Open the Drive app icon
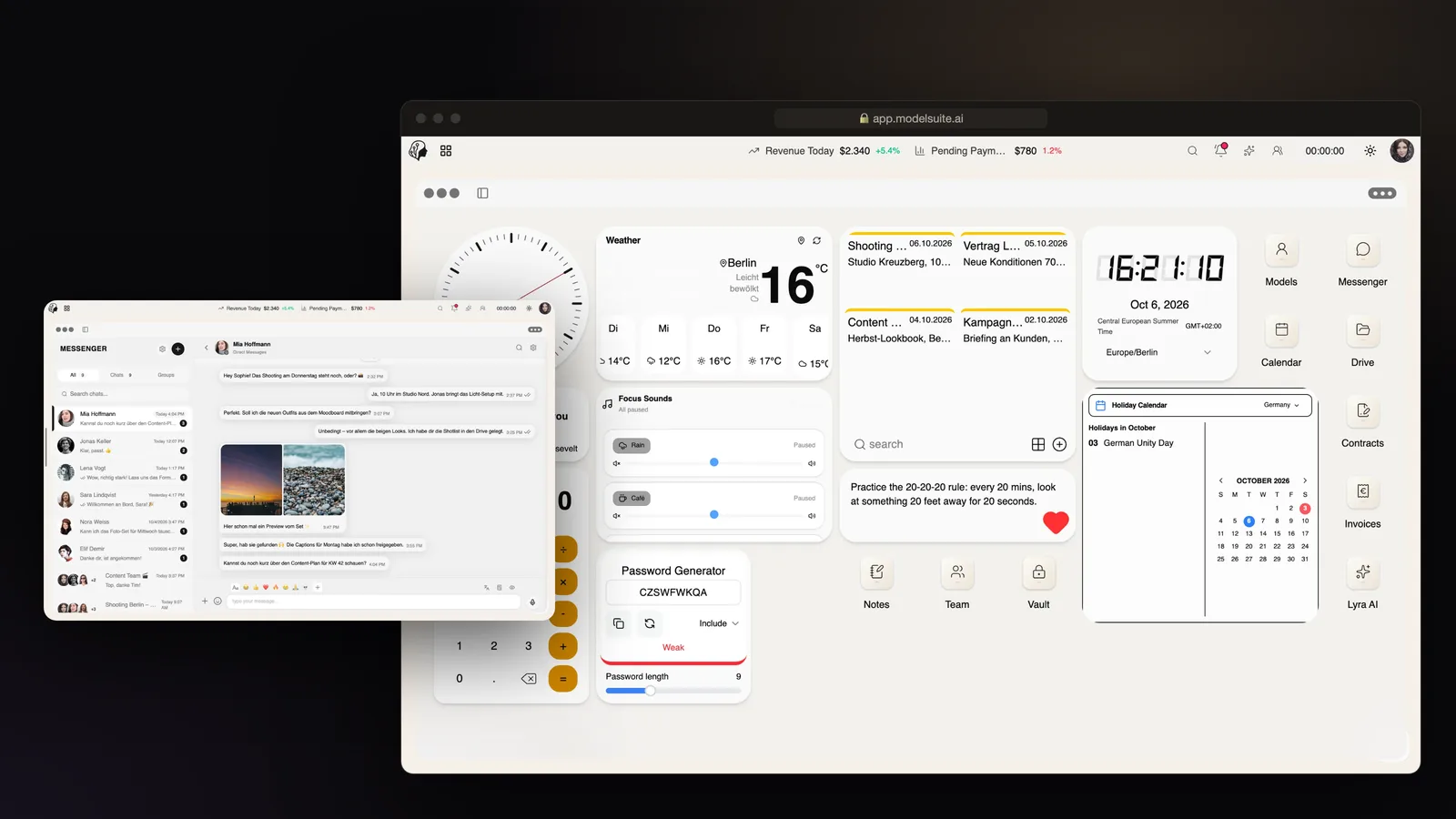 click(x=1362, y=330)
